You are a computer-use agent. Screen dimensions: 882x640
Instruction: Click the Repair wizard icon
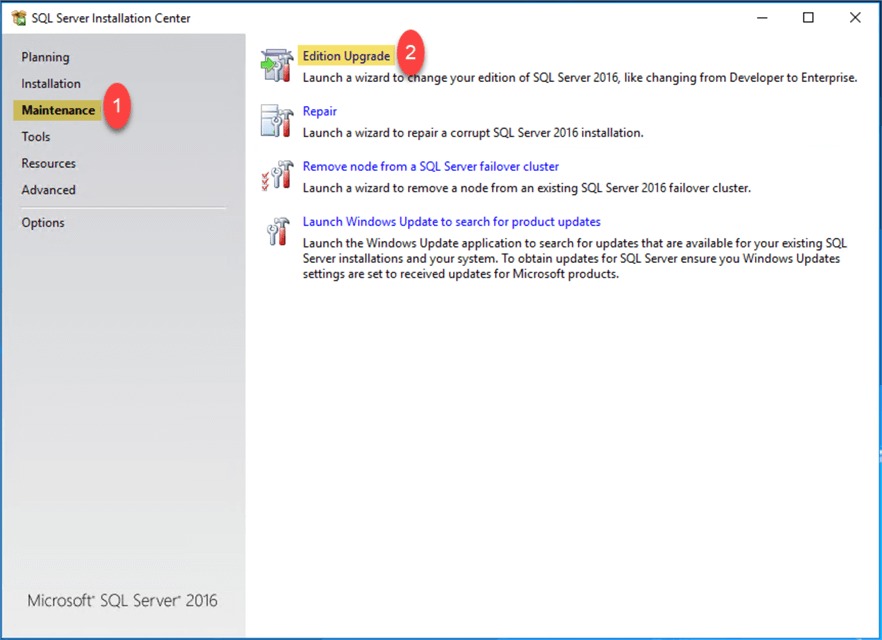point(277,120)
